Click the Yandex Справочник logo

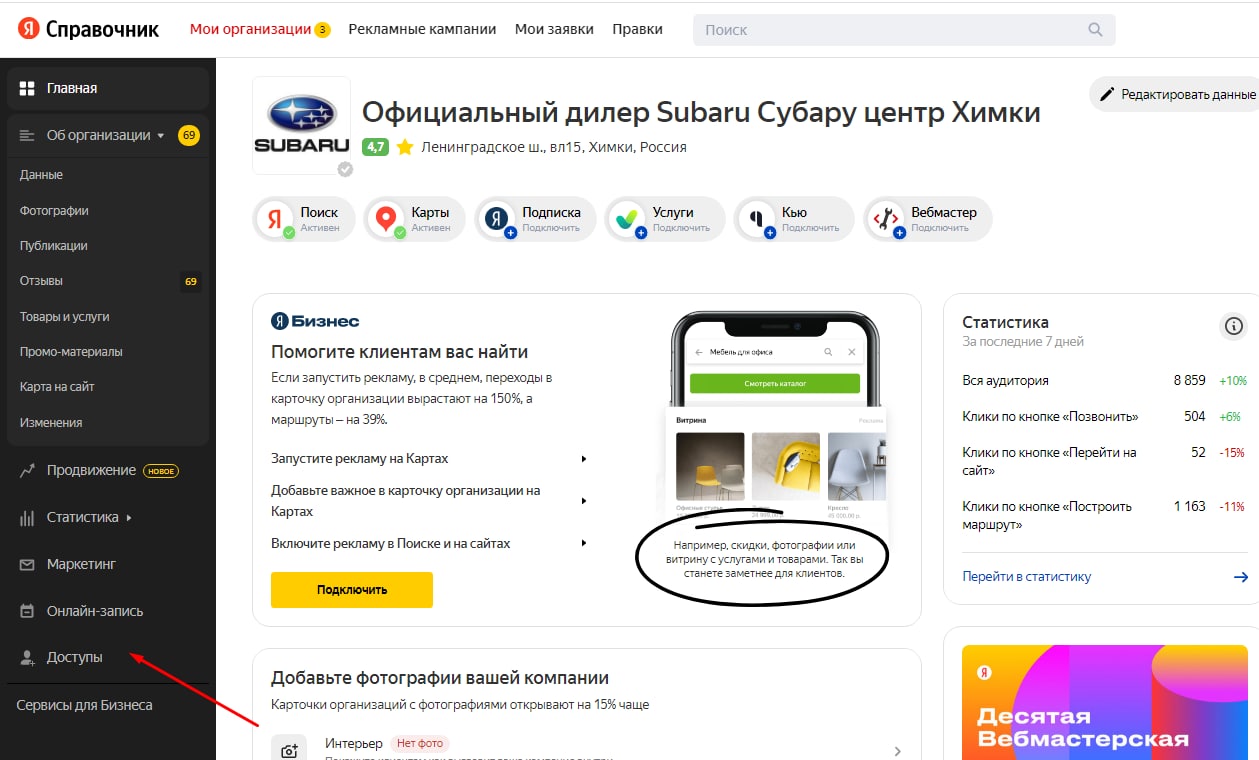(x=89, y=29)
